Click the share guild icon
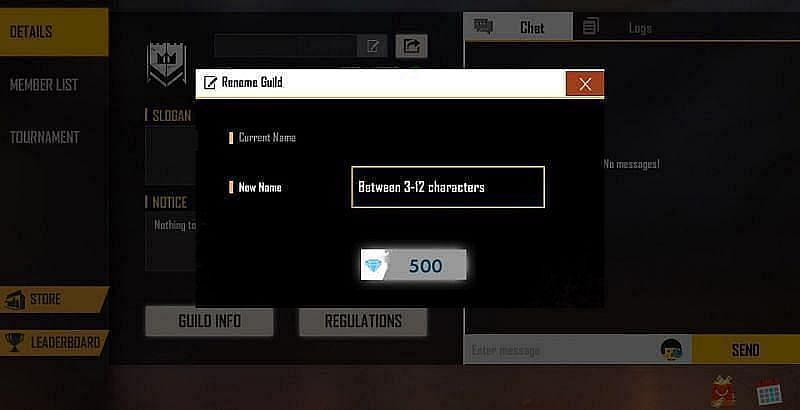Screen dimensions: 800x410 [x=411, y=46]
